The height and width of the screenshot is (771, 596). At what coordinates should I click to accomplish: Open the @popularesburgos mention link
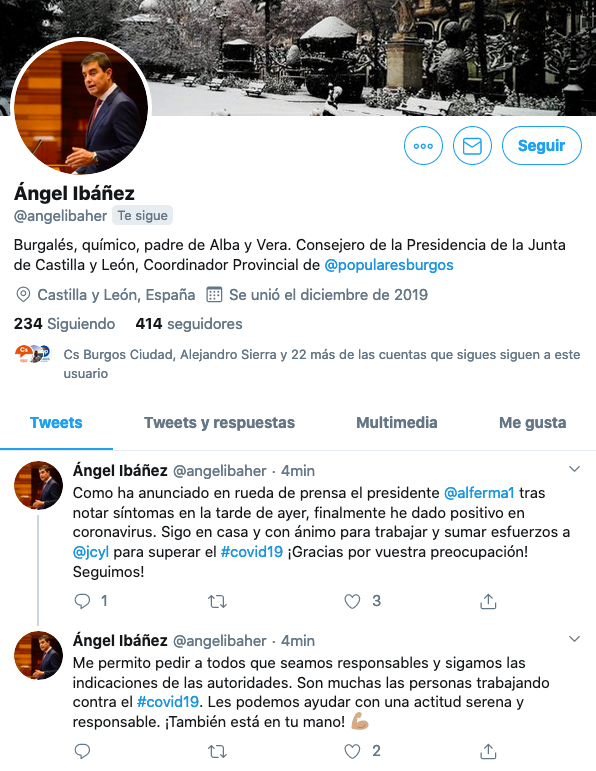click(x=389, y=265)
